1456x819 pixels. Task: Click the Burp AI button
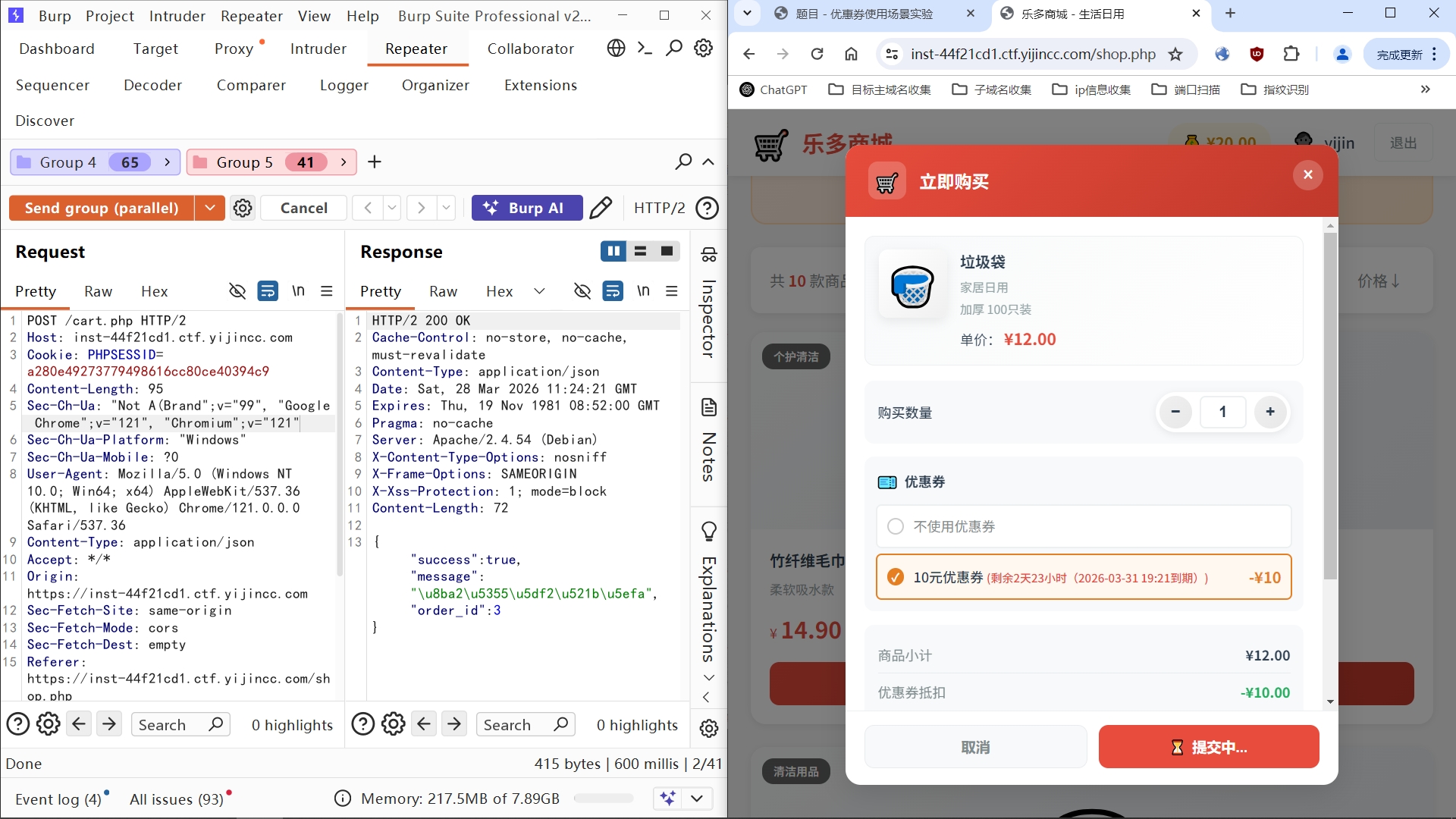(x=526, y=208)
